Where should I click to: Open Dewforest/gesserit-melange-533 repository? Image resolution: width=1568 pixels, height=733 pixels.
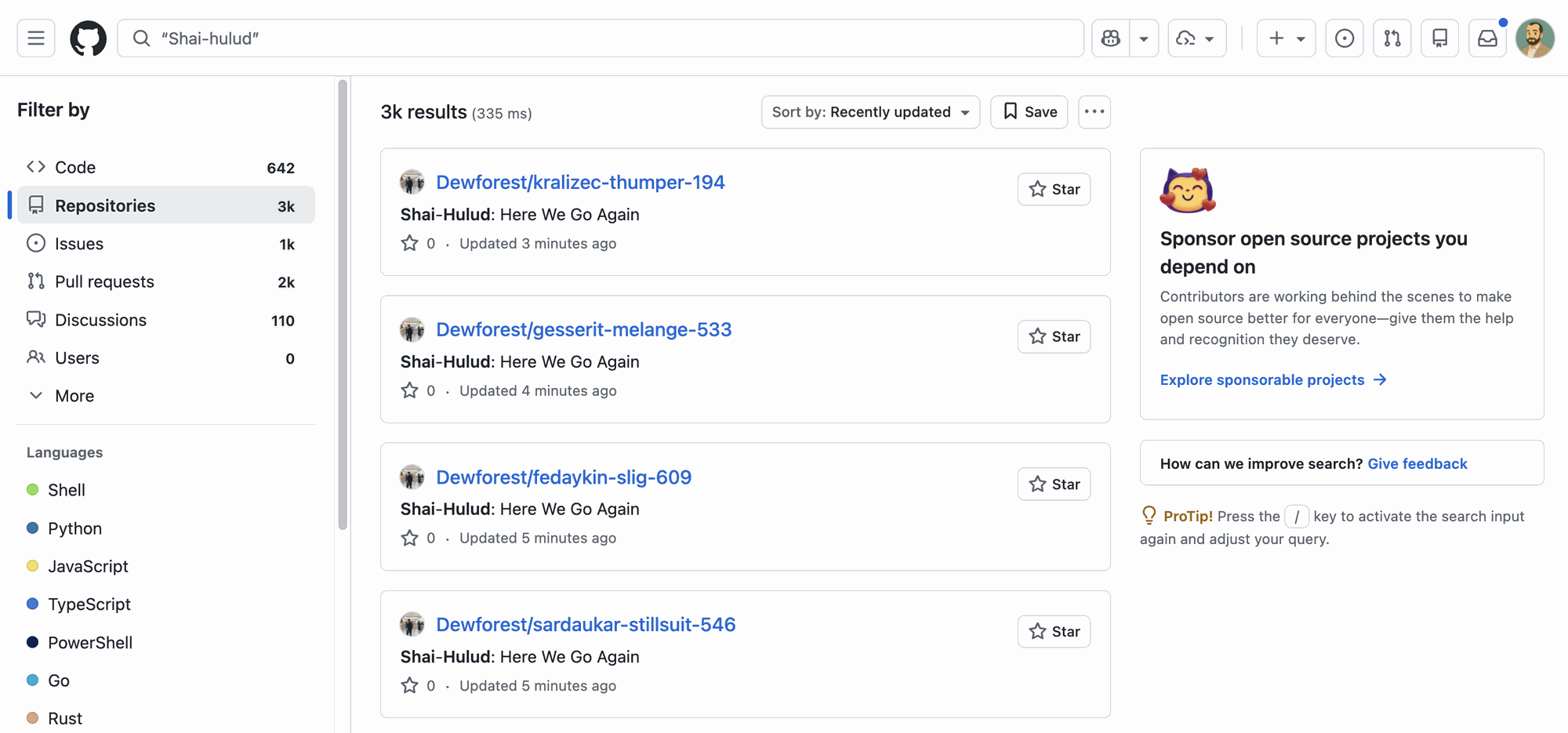click(583, 329)
